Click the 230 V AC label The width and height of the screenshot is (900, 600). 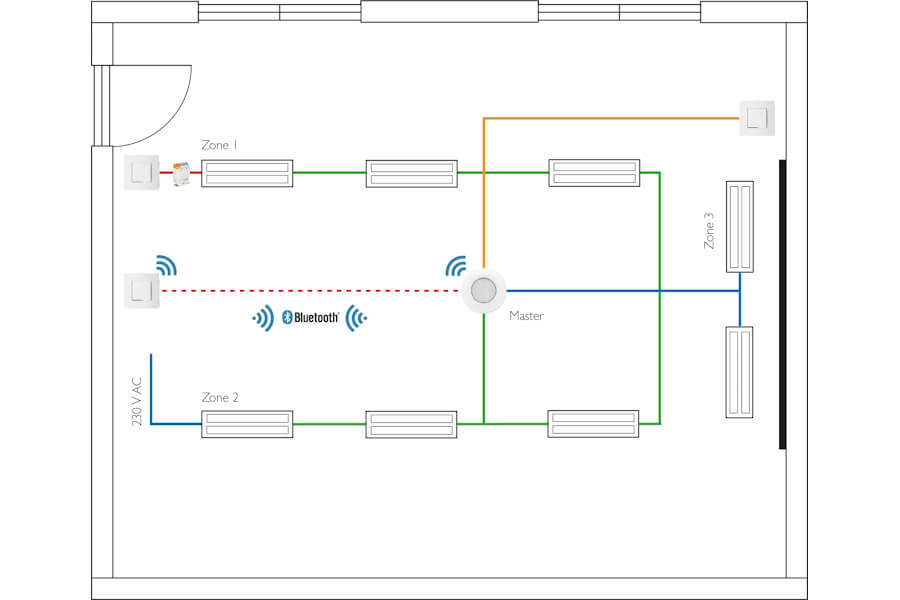pyautogui.click(x=137, y=403)
